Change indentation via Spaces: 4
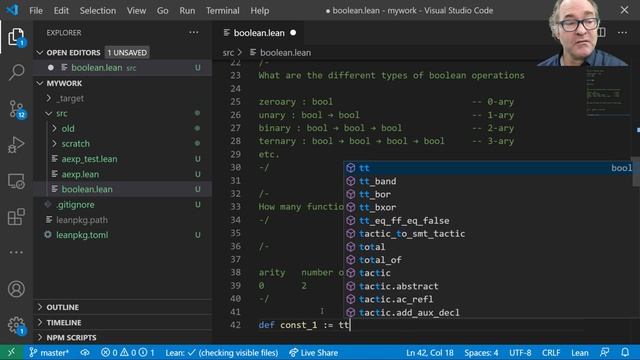Screen dimensions: 640x360 click(481, 353)
